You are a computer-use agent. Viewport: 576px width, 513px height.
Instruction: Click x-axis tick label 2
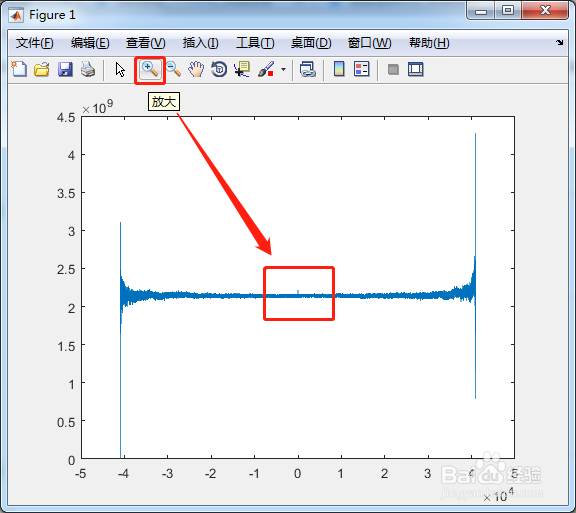click(x=384, y=474)
